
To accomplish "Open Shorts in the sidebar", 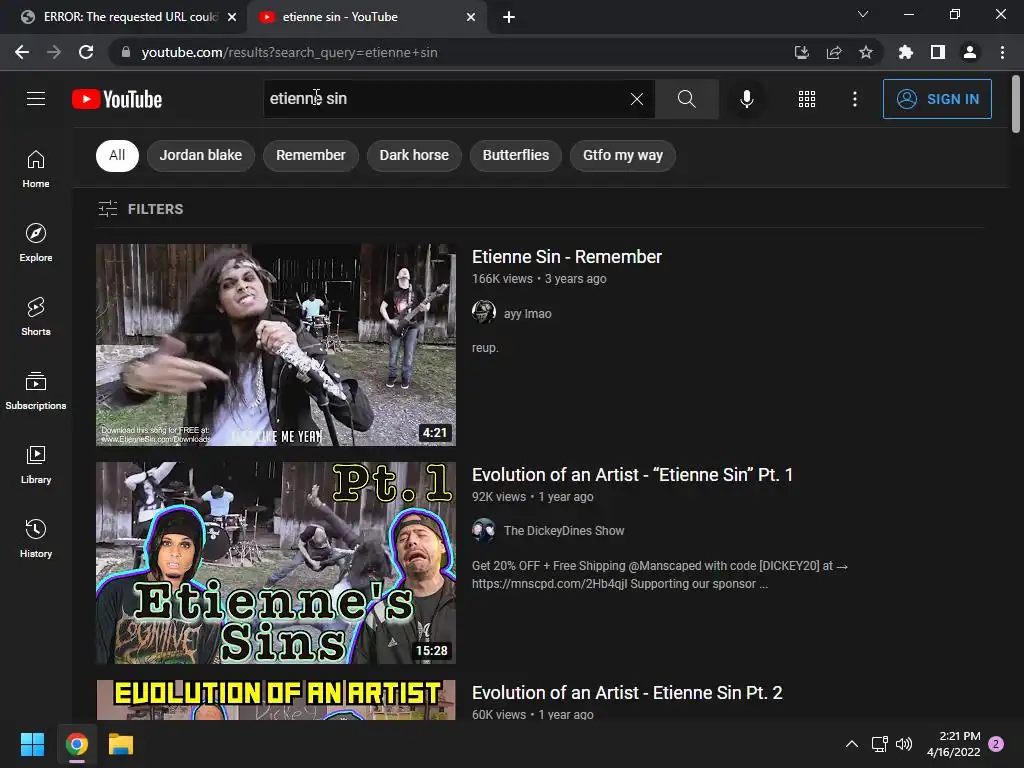I will click(36, 317).
